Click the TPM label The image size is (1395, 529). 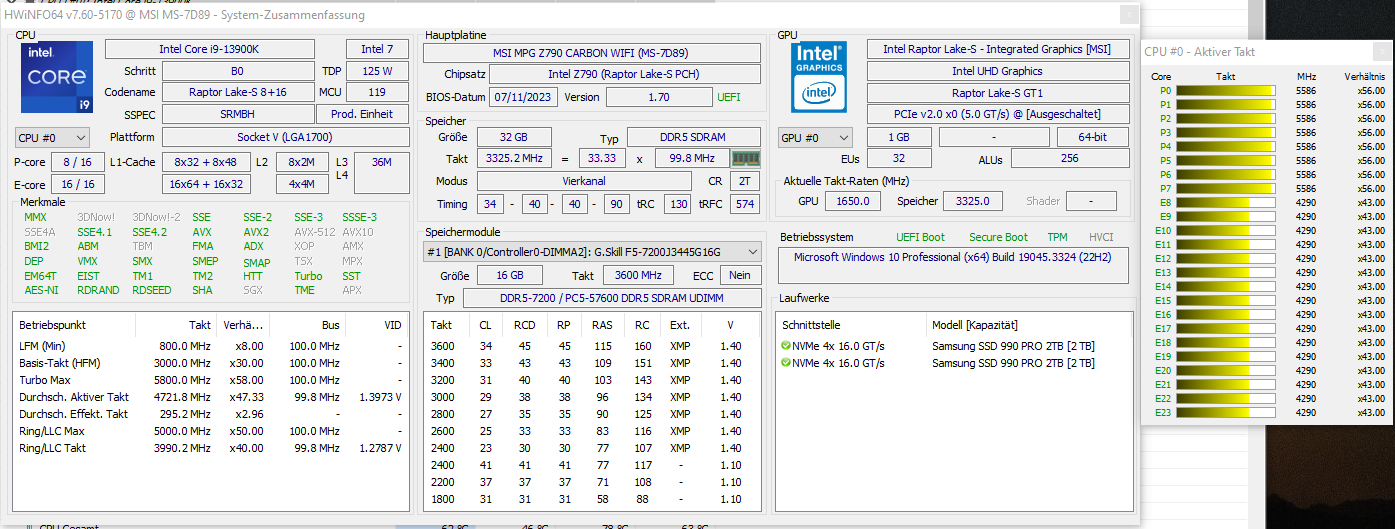tap(1056, 237)
